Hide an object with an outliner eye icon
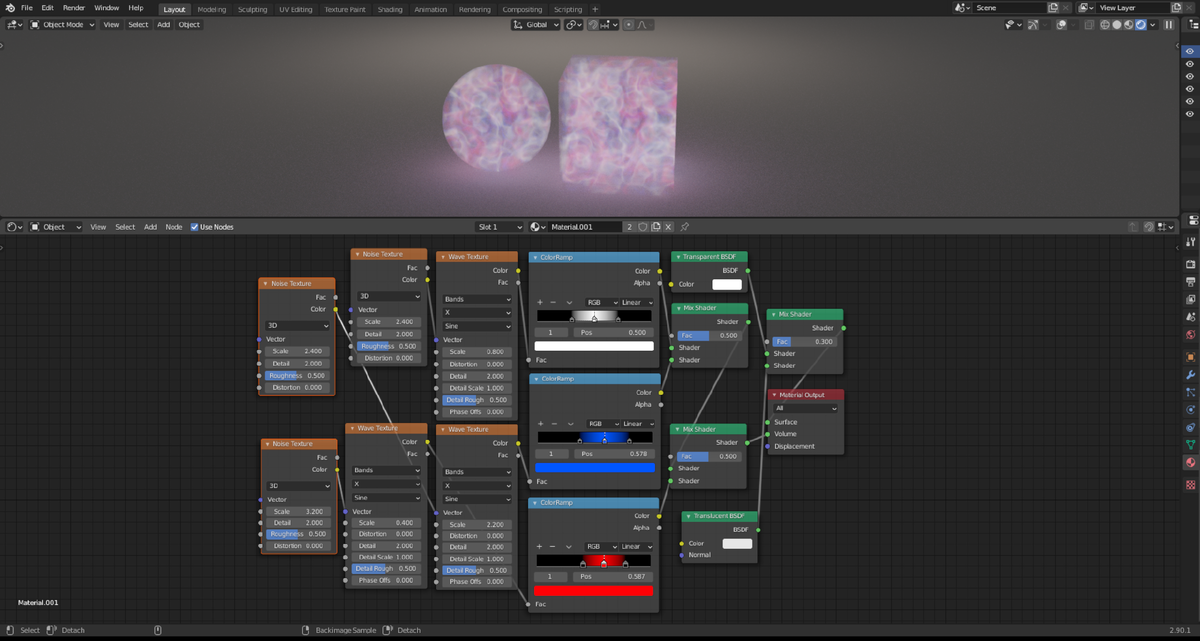The width and height of the screenshot is (1200, 641). tap(1189, 62)
